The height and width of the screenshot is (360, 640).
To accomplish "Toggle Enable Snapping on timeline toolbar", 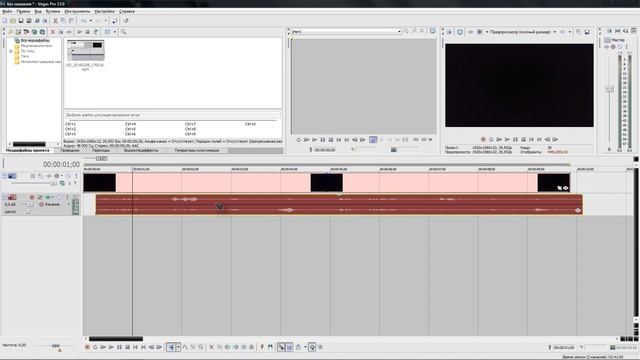I will tap(281, 347).
